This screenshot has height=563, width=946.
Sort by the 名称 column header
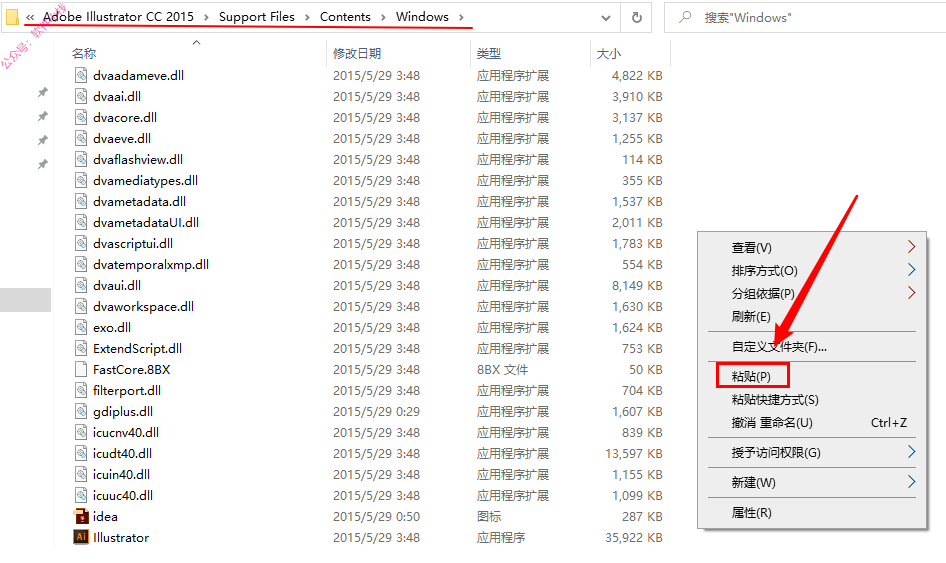coord(84,53)
